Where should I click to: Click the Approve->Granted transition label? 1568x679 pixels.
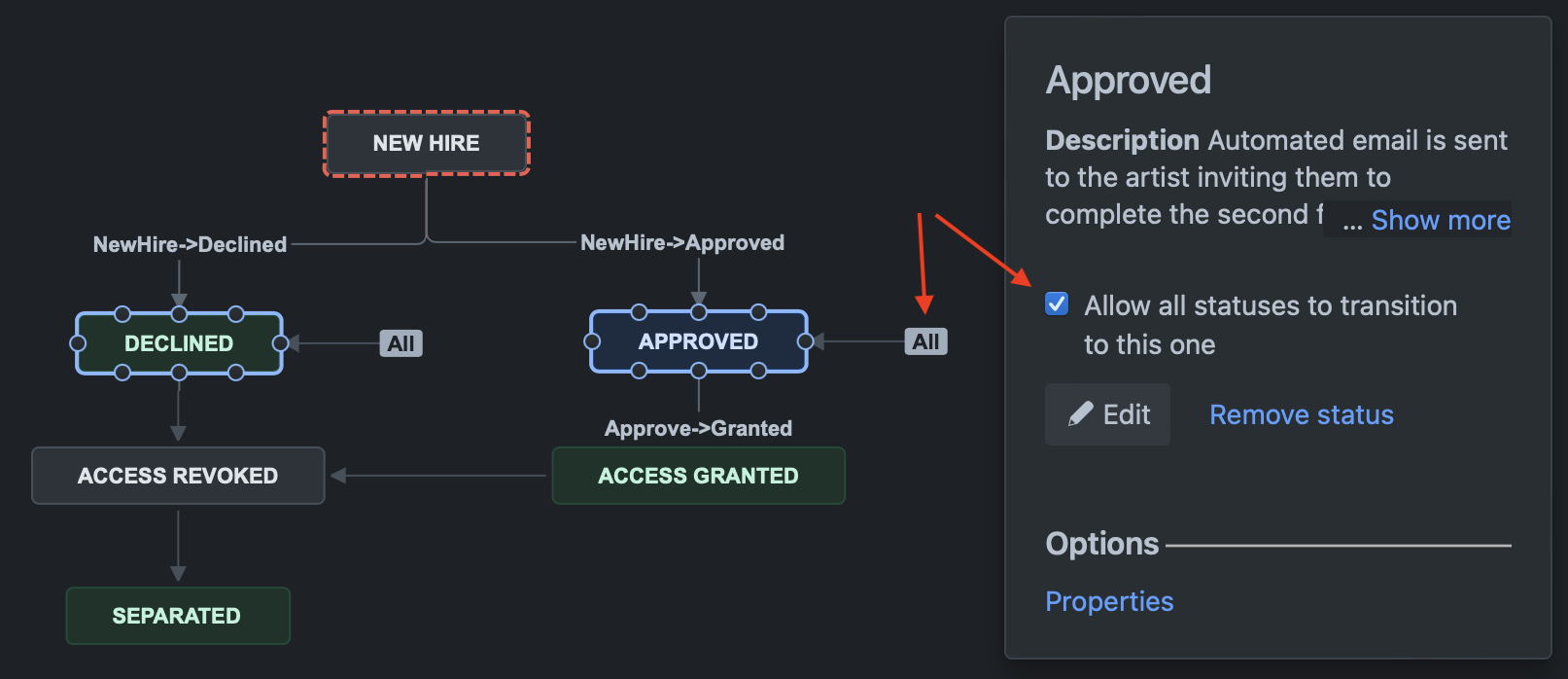click(x=698, y=428)
